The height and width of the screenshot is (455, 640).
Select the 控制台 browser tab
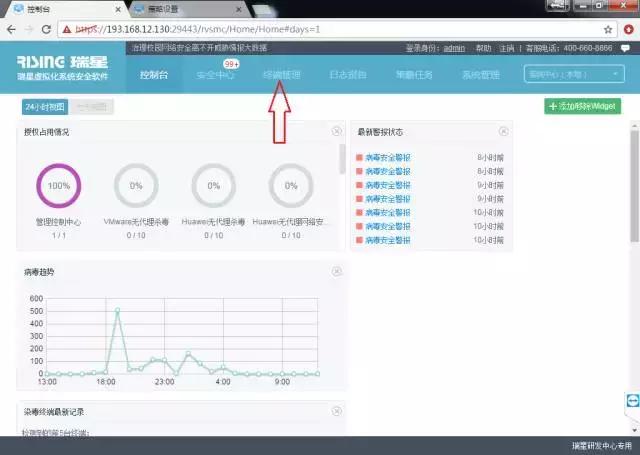pyautogui.click(x=65, y=9)
